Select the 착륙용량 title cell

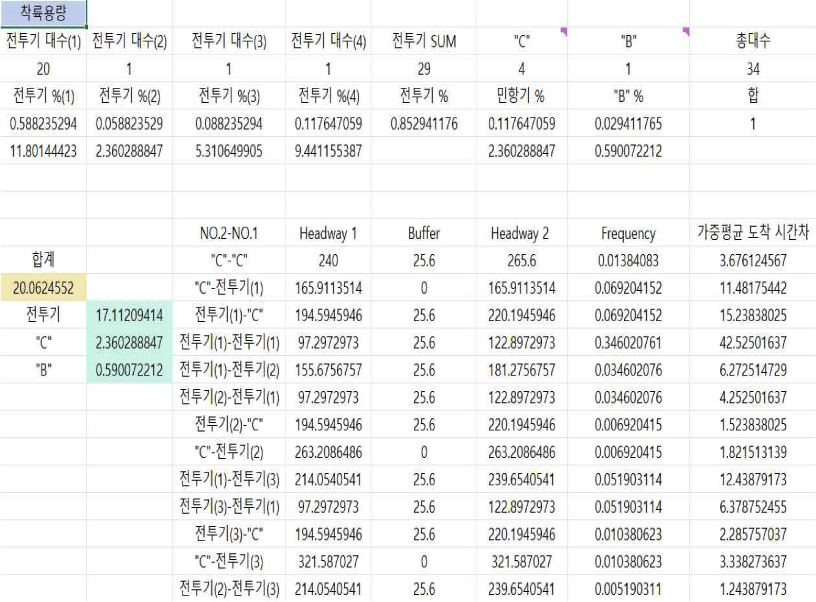coord(43,13)
